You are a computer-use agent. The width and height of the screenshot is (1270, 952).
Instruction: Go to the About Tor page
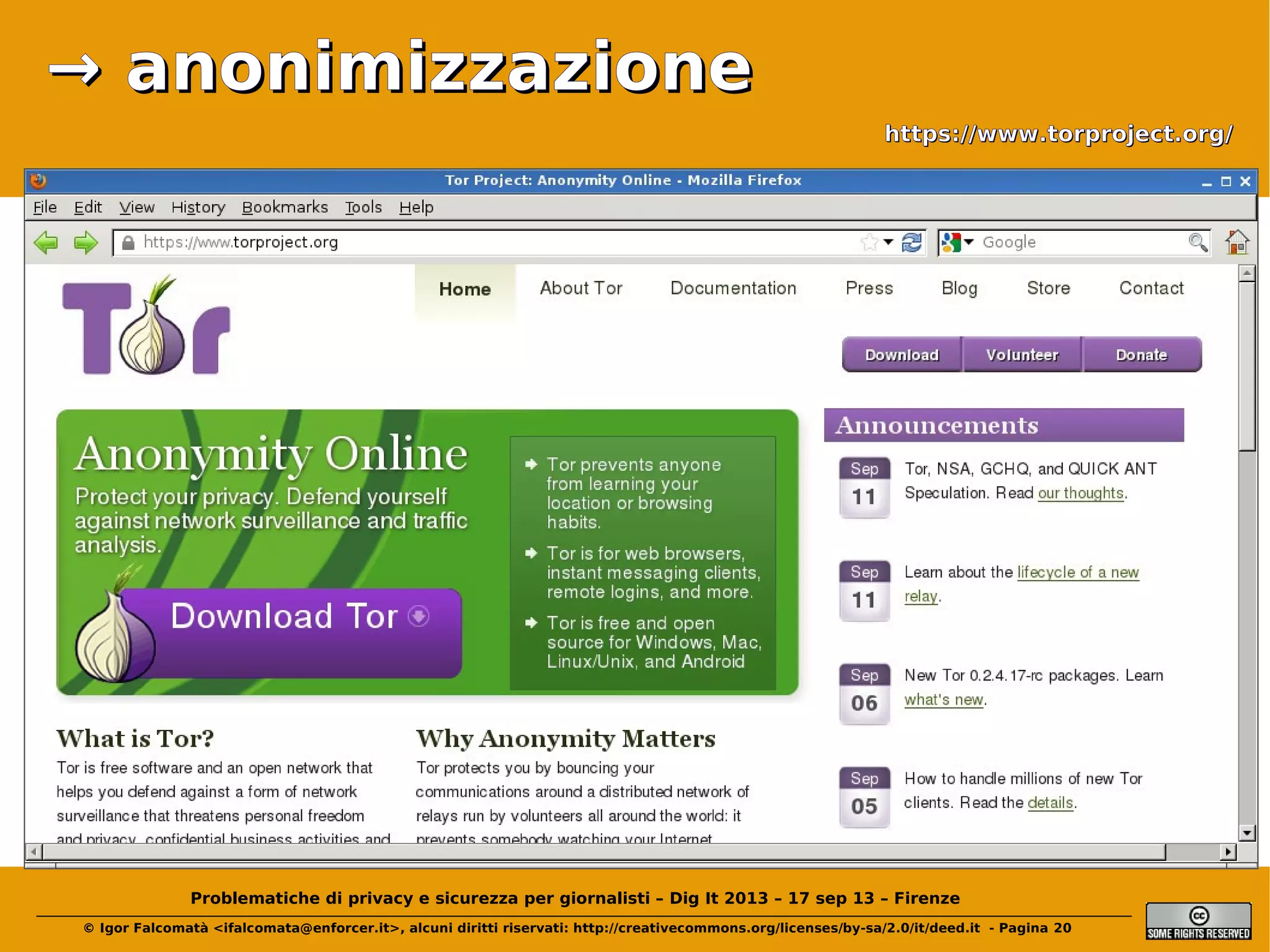pyautogui.click(x=581, y=288)
